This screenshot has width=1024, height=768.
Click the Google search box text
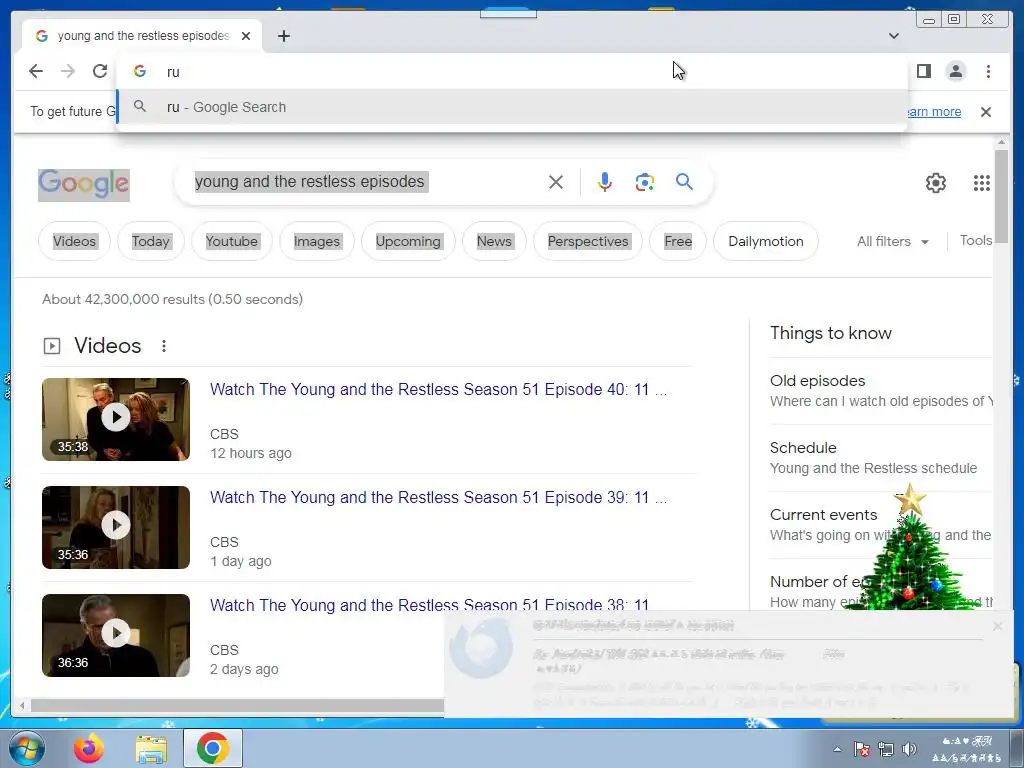point(310,182)
